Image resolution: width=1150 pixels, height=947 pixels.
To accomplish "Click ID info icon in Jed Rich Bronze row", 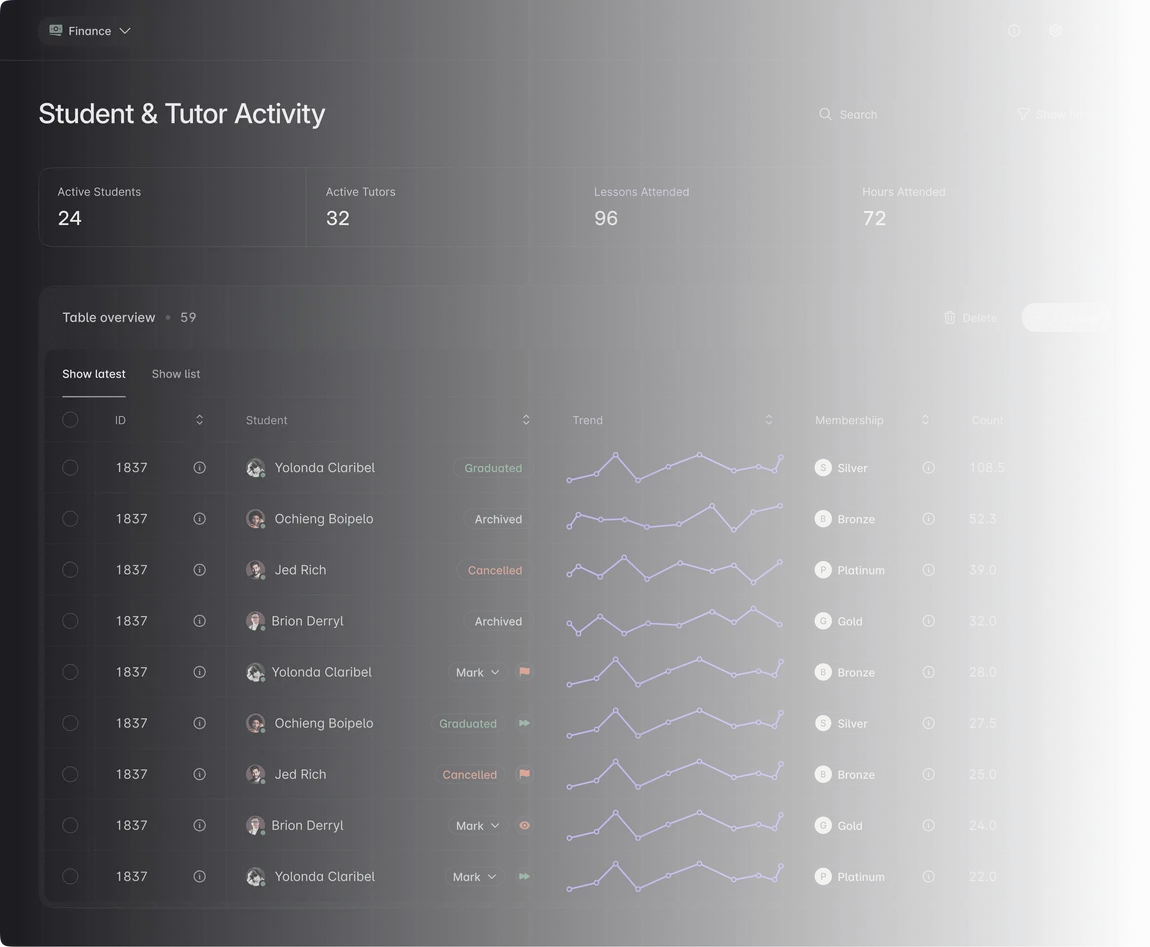I will click(199, 774).
